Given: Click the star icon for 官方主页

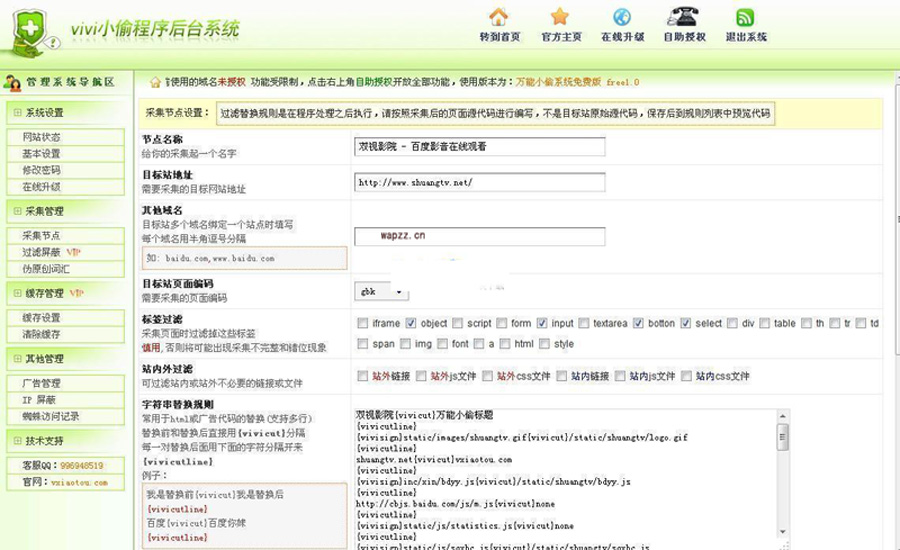Looking at the screenshot, I should point(559,17).
